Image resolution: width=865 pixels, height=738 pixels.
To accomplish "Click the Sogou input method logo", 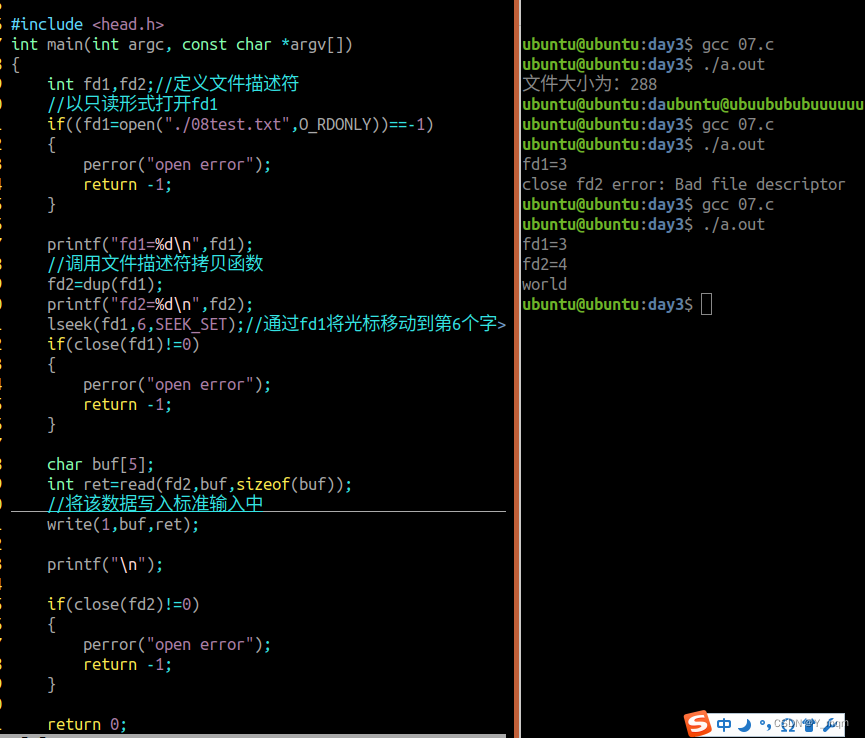I will (697, 723).
